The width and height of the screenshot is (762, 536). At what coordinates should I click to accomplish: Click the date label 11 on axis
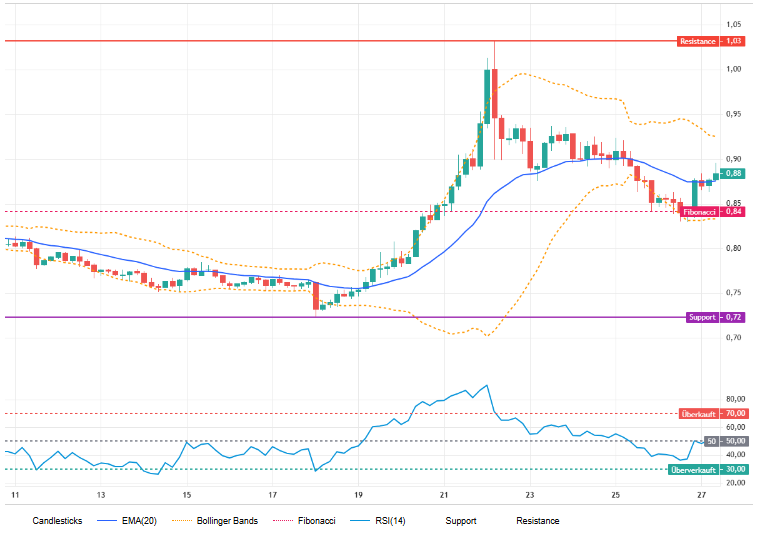click(x=15, y=495)
